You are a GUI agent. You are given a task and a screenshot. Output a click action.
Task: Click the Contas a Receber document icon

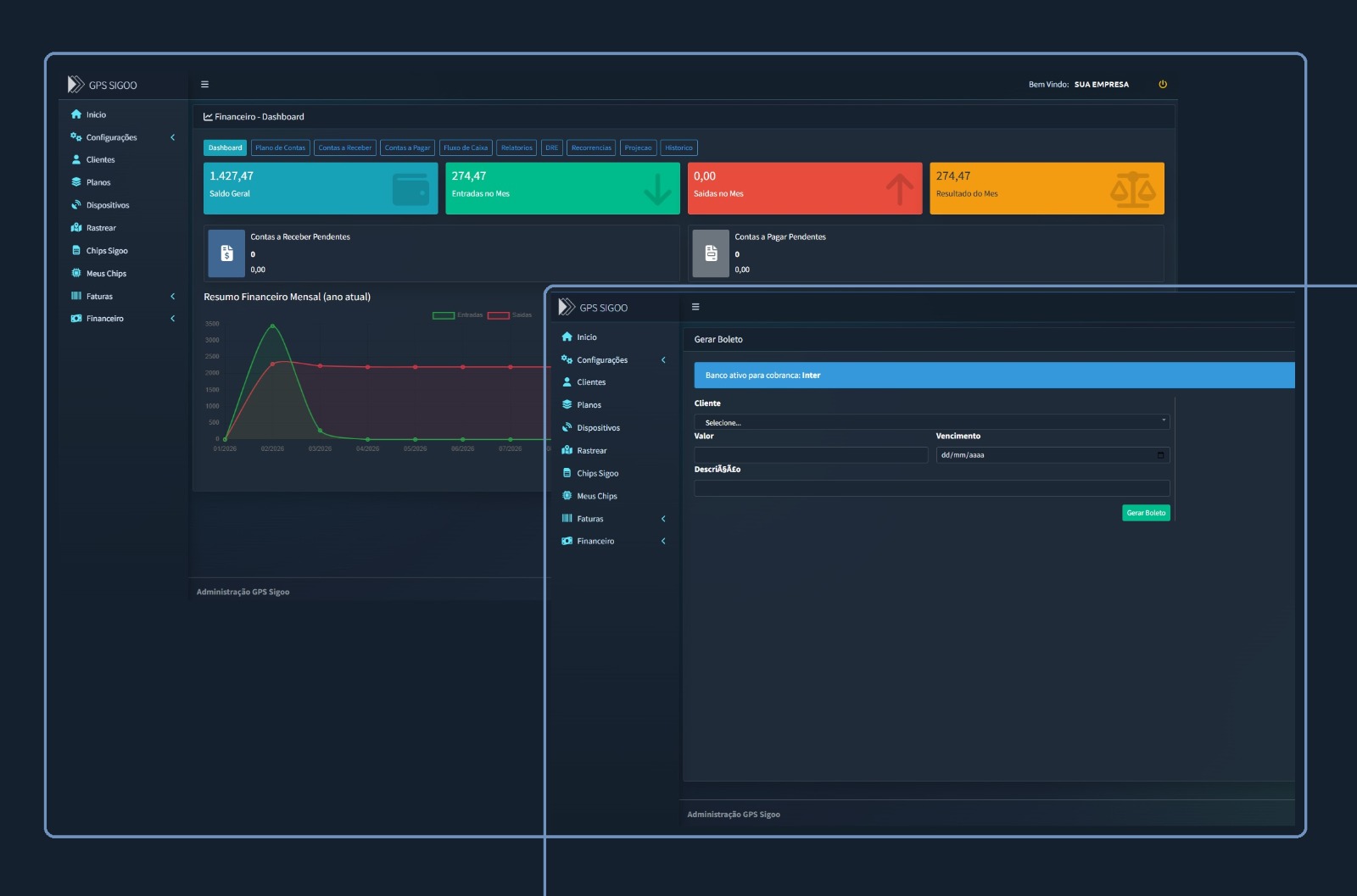[x=226, y=253]
